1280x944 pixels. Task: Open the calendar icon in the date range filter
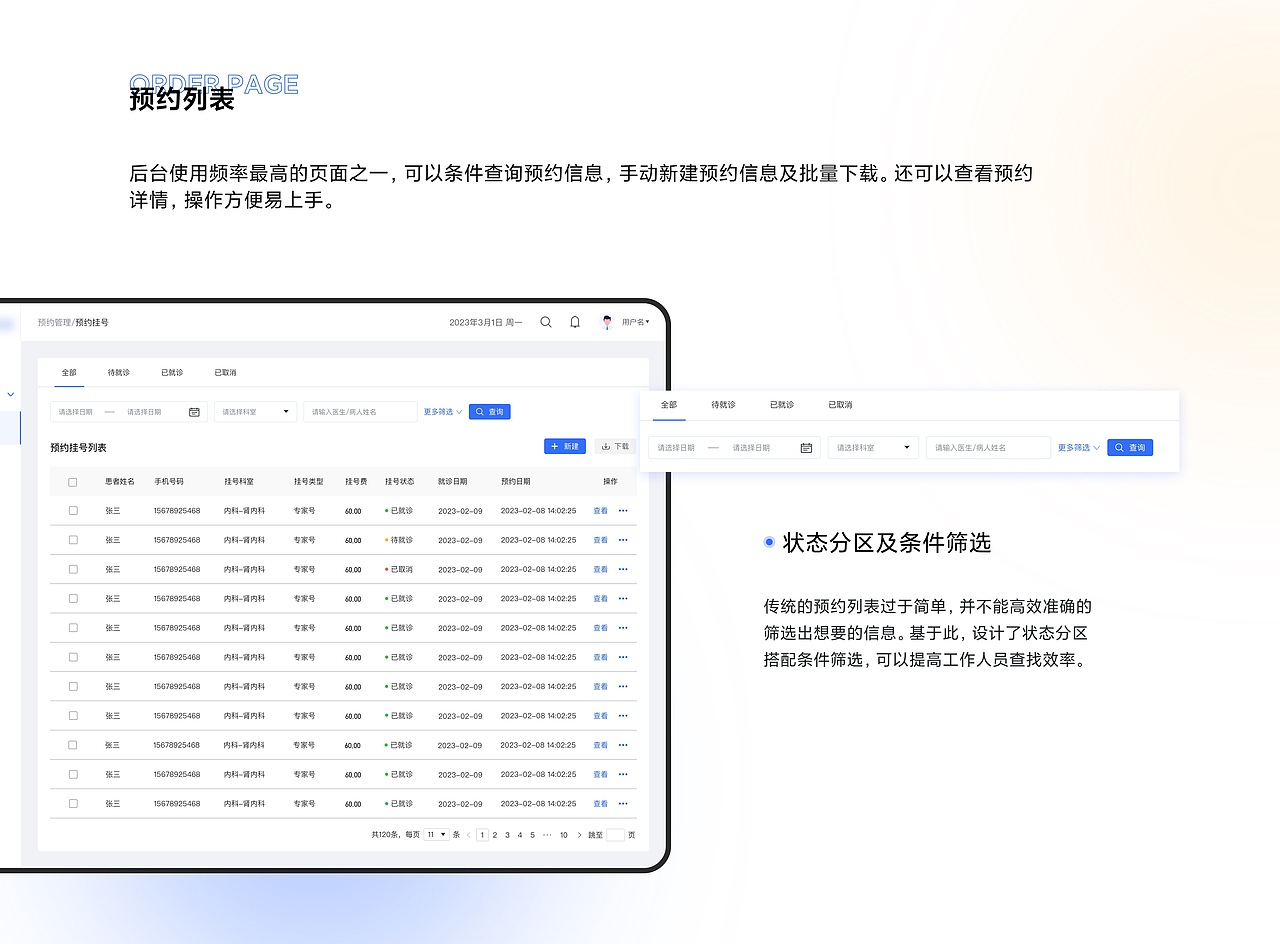point(195,411)
